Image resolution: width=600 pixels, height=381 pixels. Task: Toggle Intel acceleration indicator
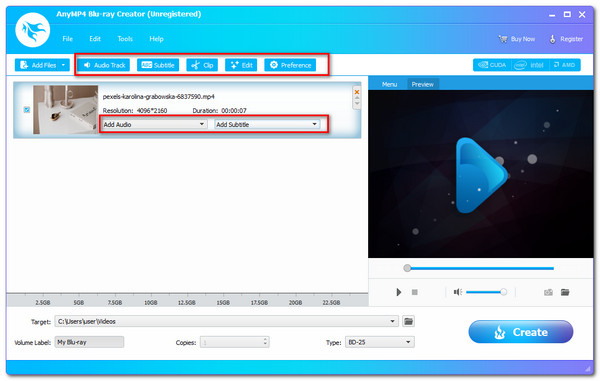(529, 65)
